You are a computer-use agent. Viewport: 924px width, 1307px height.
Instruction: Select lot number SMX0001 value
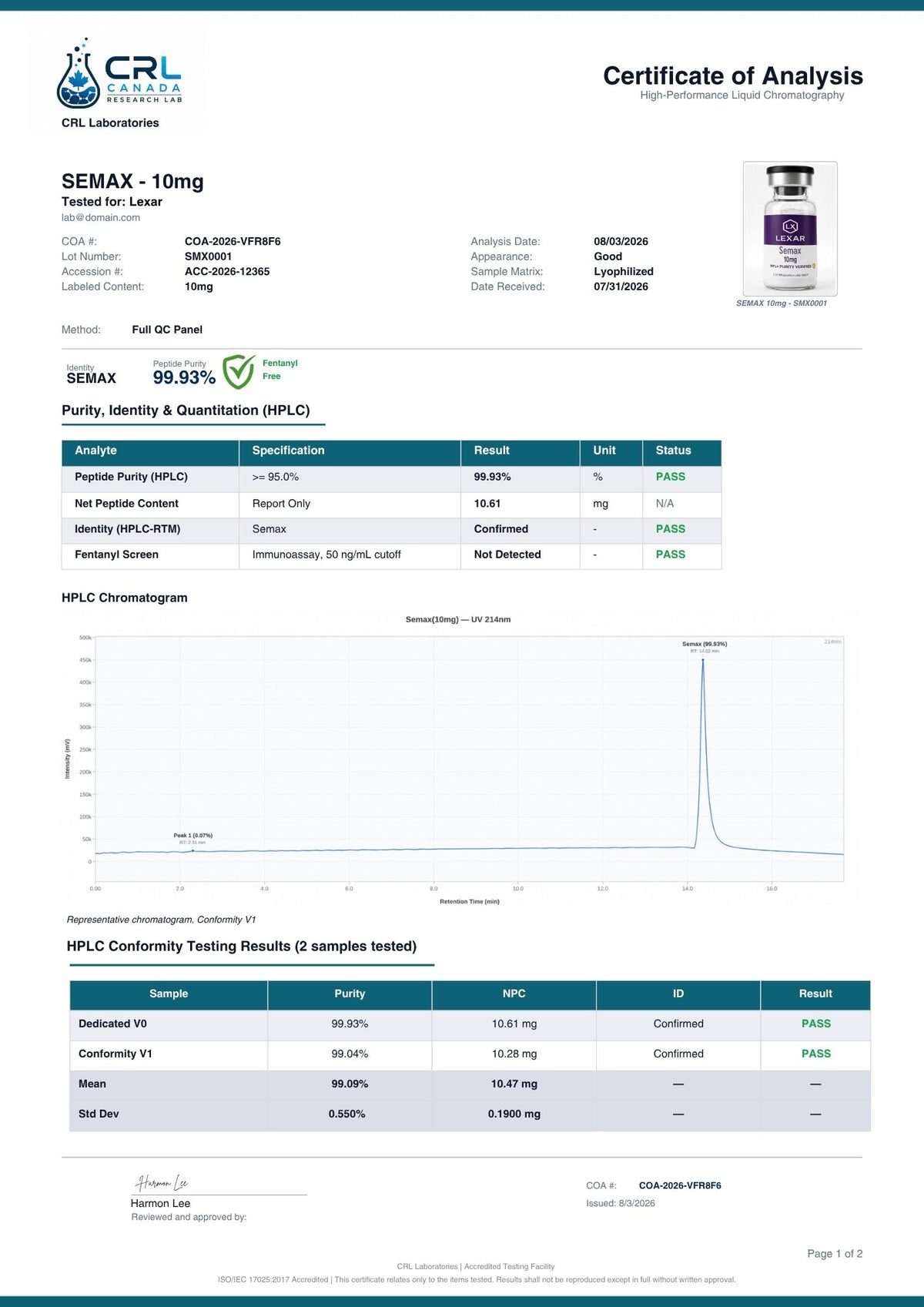pos(208,256)
